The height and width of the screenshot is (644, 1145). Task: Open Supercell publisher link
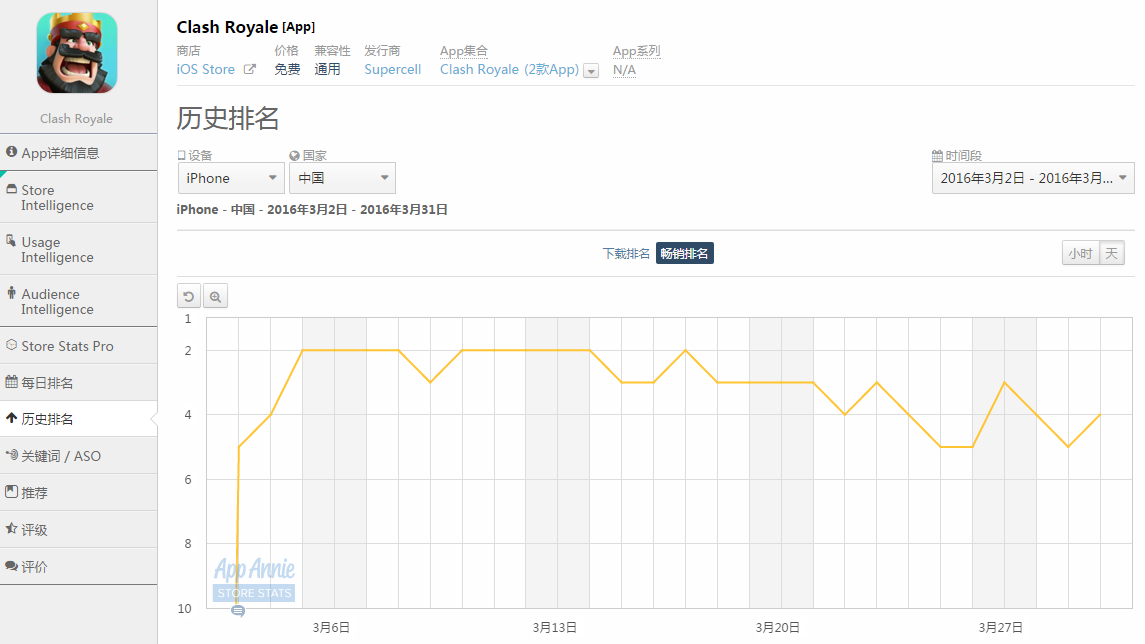click(393, 69)
